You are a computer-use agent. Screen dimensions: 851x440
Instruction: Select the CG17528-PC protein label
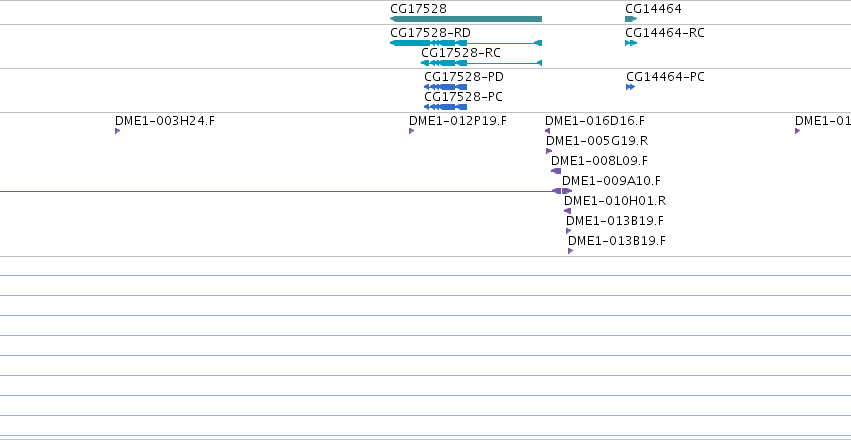click(x=463, y=97)
